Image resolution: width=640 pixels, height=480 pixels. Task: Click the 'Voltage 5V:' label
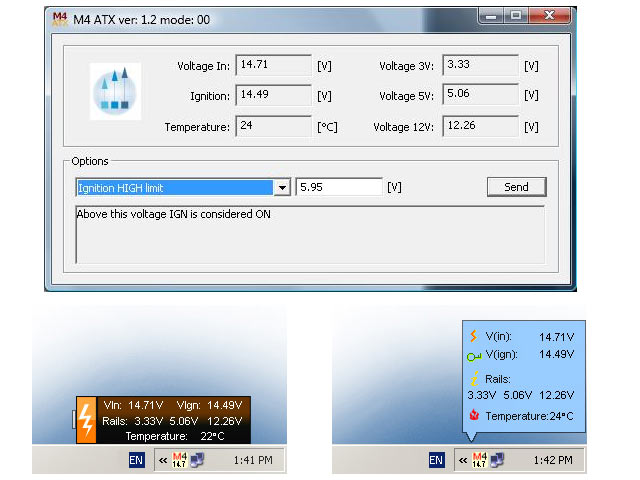(406, 96)
